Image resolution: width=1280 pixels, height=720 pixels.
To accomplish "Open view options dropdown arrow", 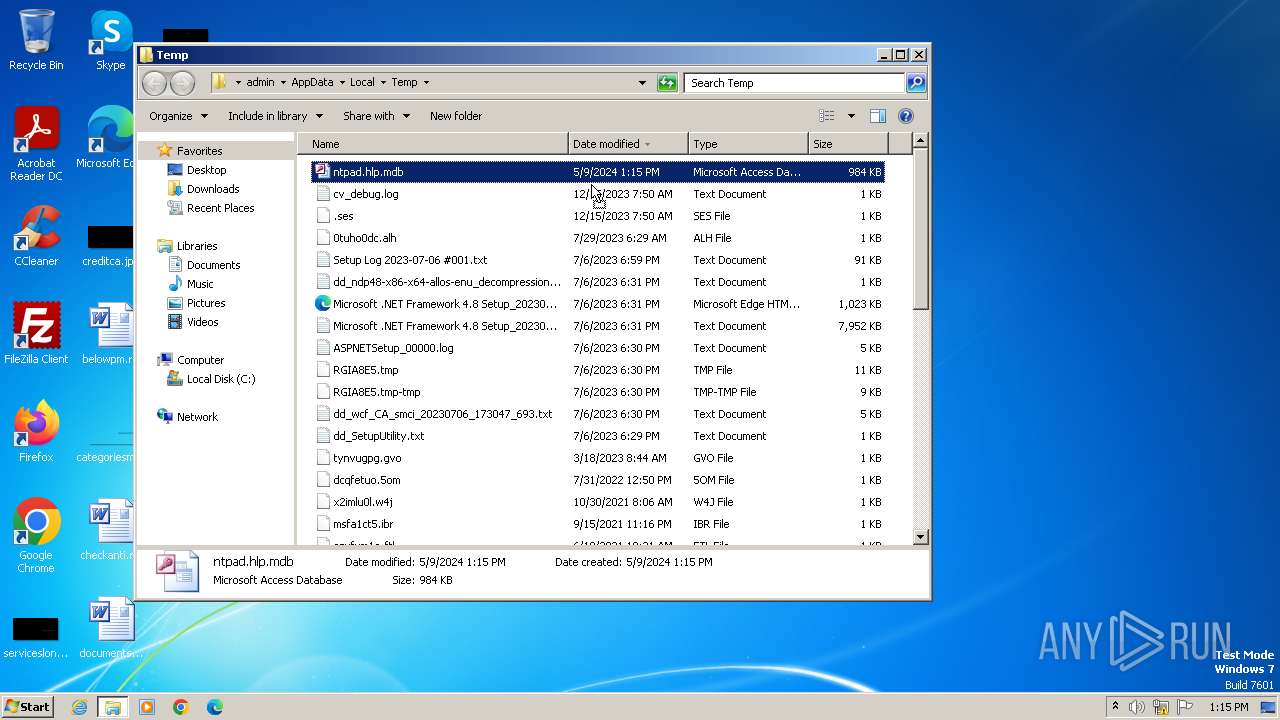I will click(851, 116).
